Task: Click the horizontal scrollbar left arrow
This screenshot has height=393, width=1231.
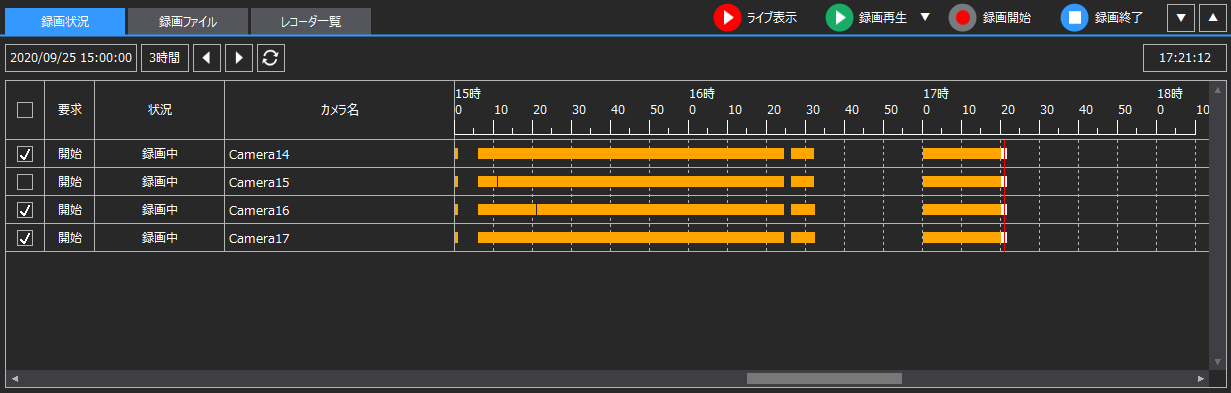Action: pos(14,379)
